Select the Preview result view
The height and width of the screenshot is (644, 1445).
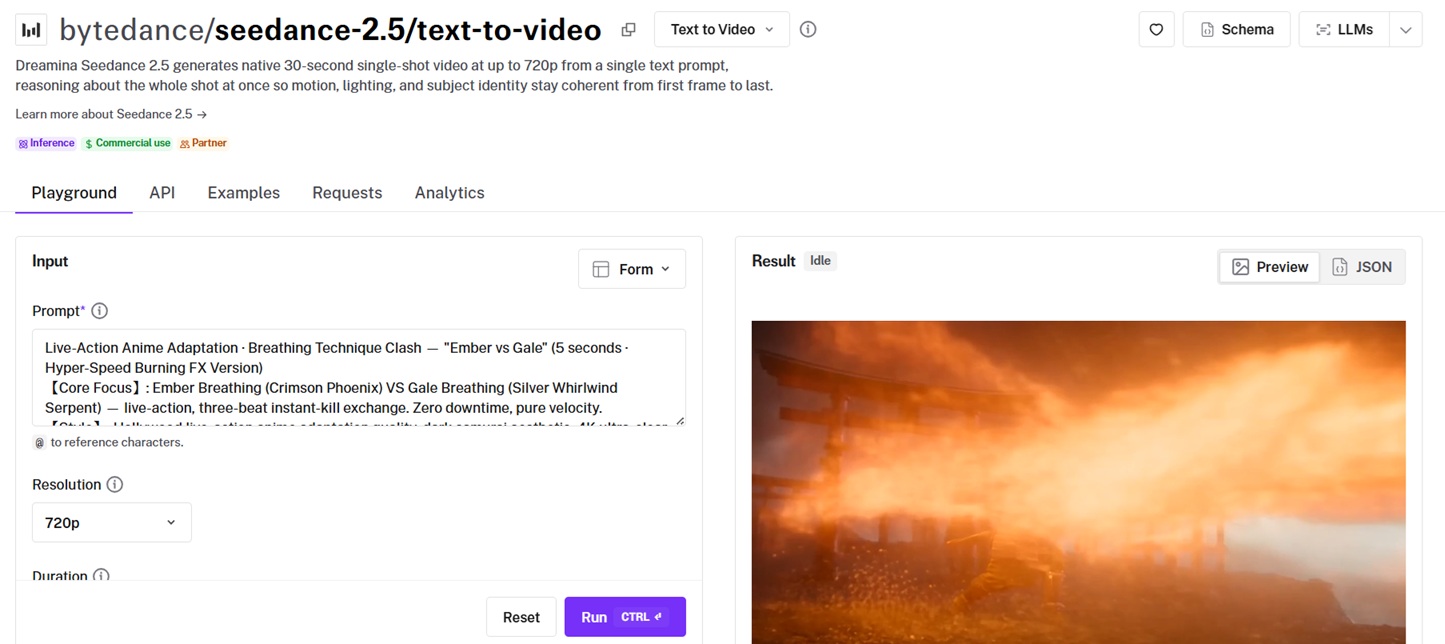(x=1270, y=267)
